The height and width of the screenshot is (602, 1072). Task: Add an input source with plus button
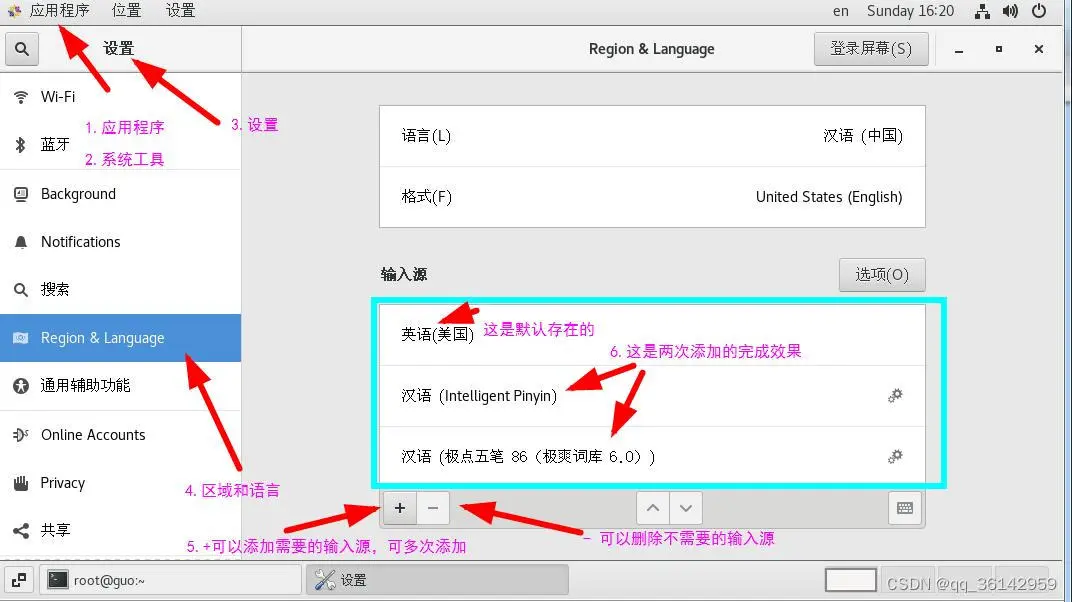pyautogui.click(x=400, y=508)
